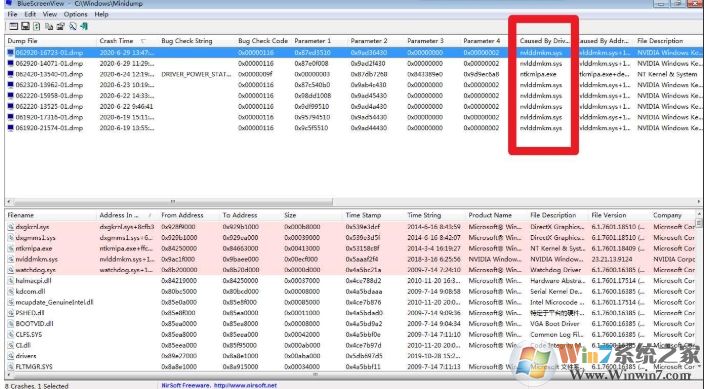
Task: Click the file icon beside halmacpi.dll
Action: pos(11,281)
